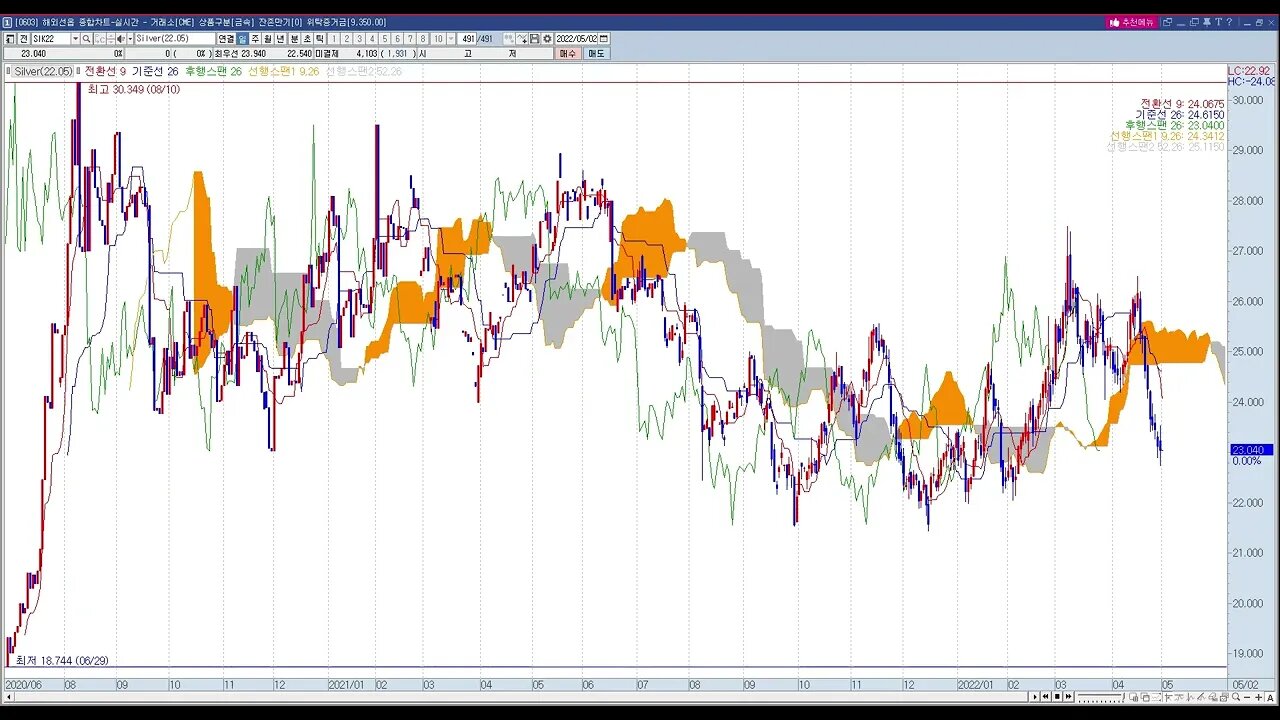
Task: Click the 기준선 26 legend label
Action: [155, 71]
